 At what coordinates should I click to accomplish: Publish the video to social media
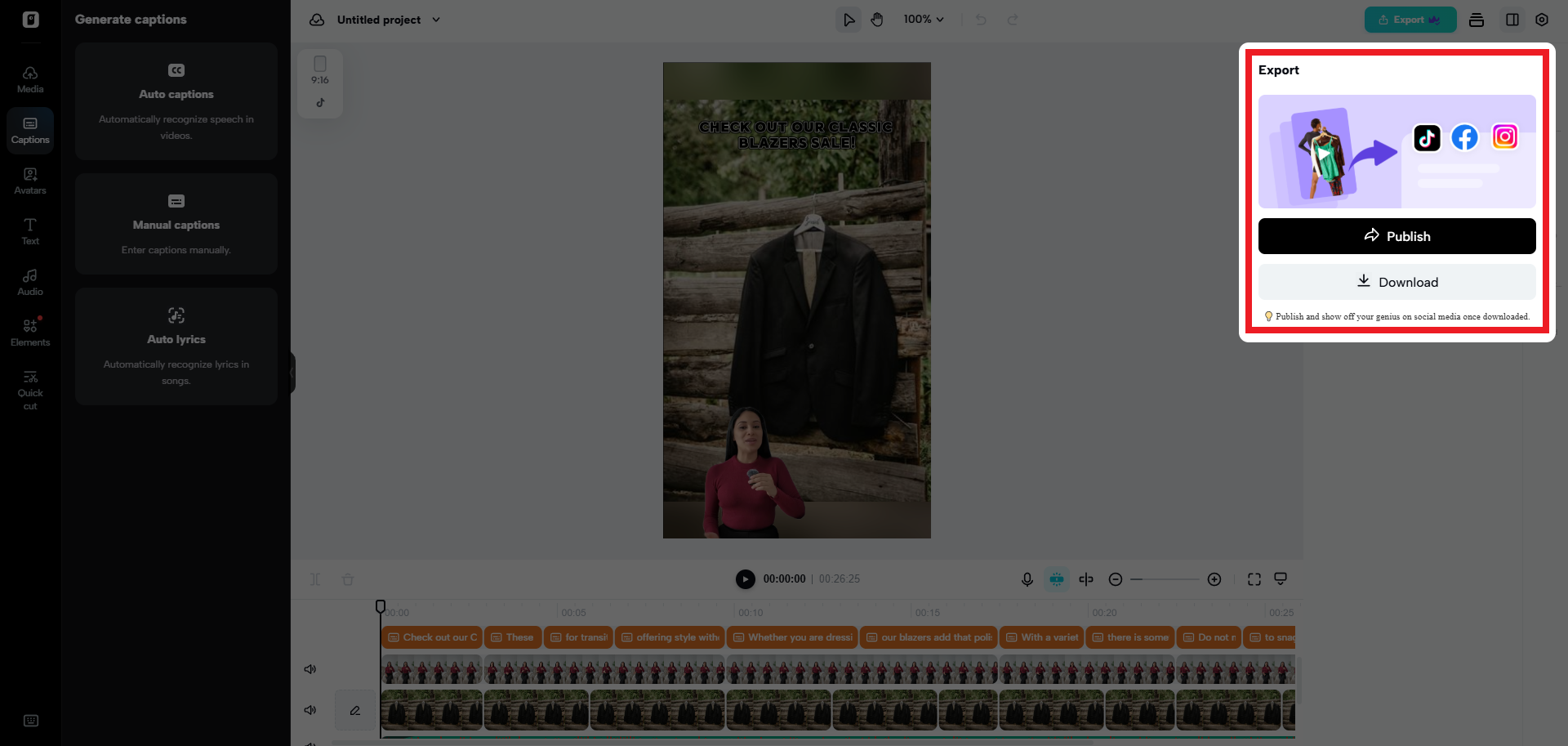(x=1396, y=236)
